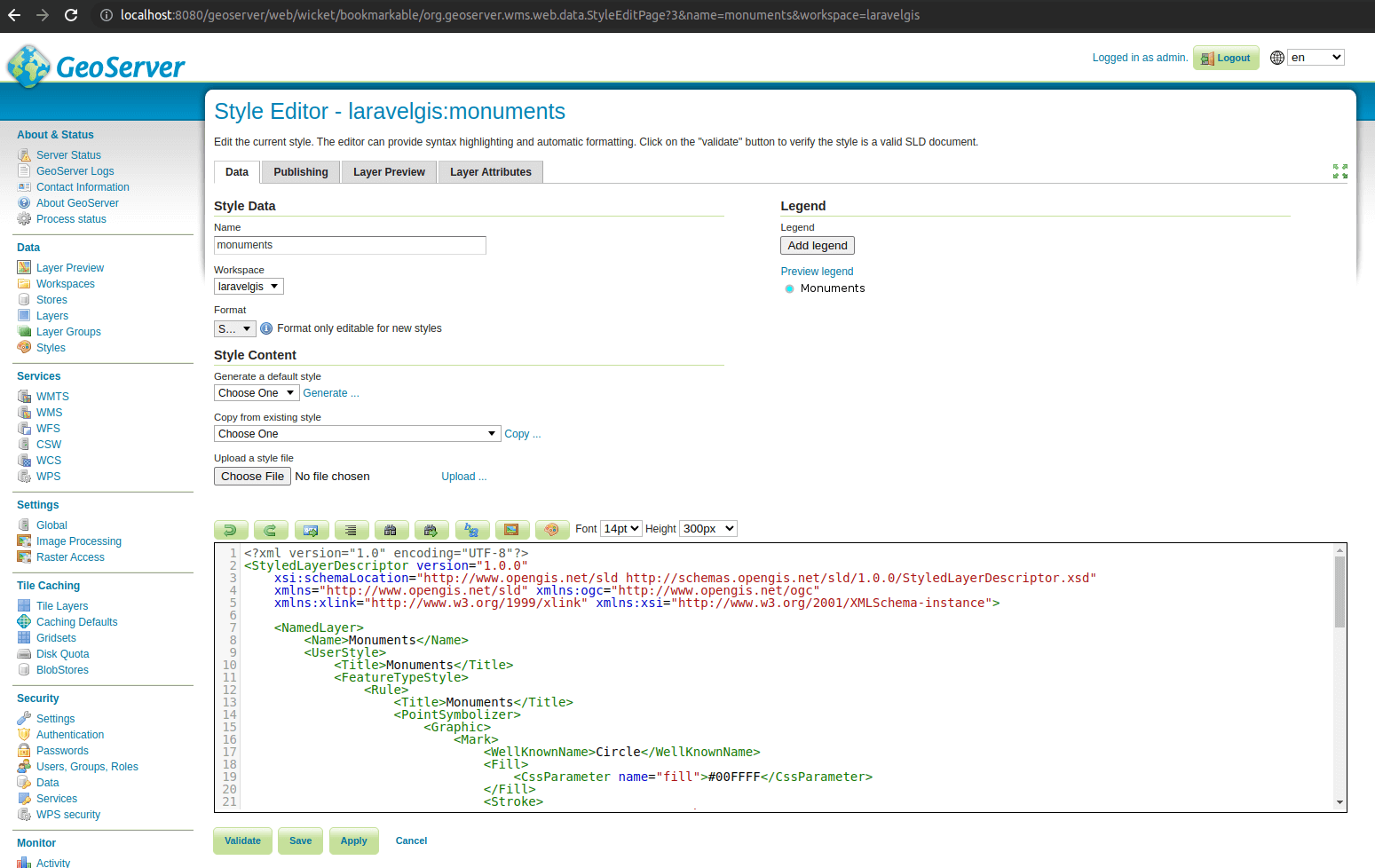Viewport: 1375px width, 868px height.
Task: Click the Apply button
Action: point(354,840)
